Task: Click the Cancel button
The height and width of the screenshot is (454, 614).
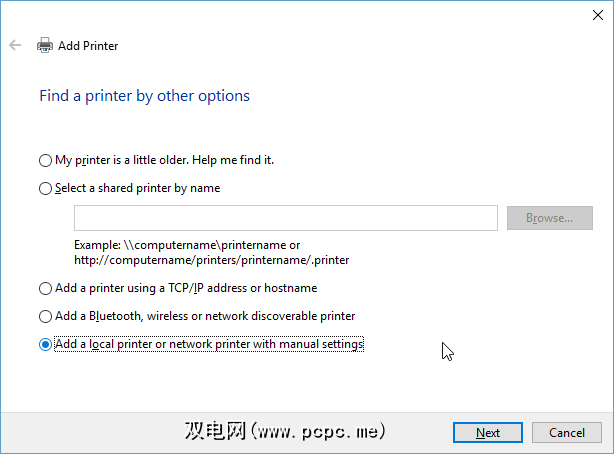Action: click(566, 433)
